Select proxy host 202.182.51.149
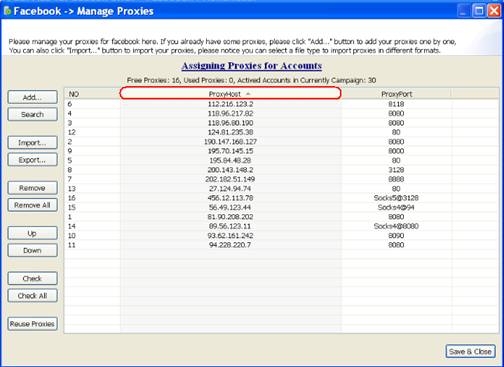The height and width of the screenshot is (367, 504). (x=230, y=179)
